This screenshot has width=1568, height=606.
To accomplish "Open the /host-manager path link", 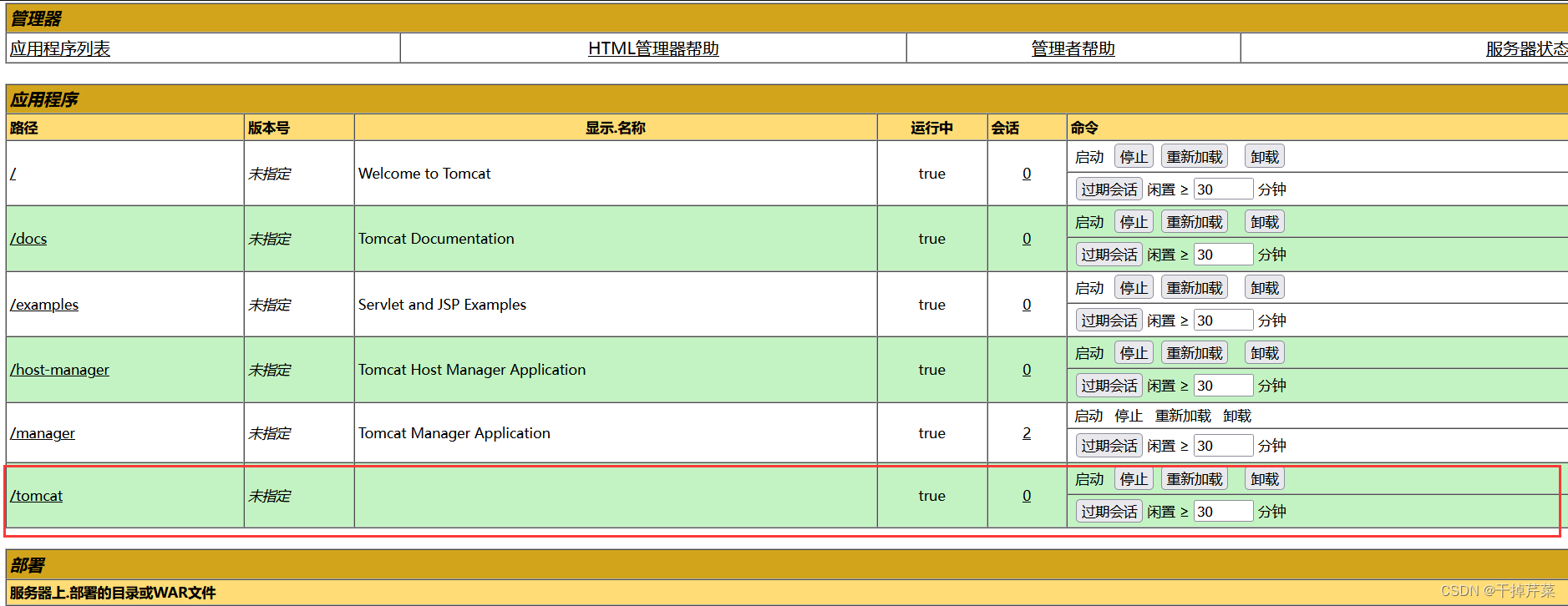I will pos(59,370).
